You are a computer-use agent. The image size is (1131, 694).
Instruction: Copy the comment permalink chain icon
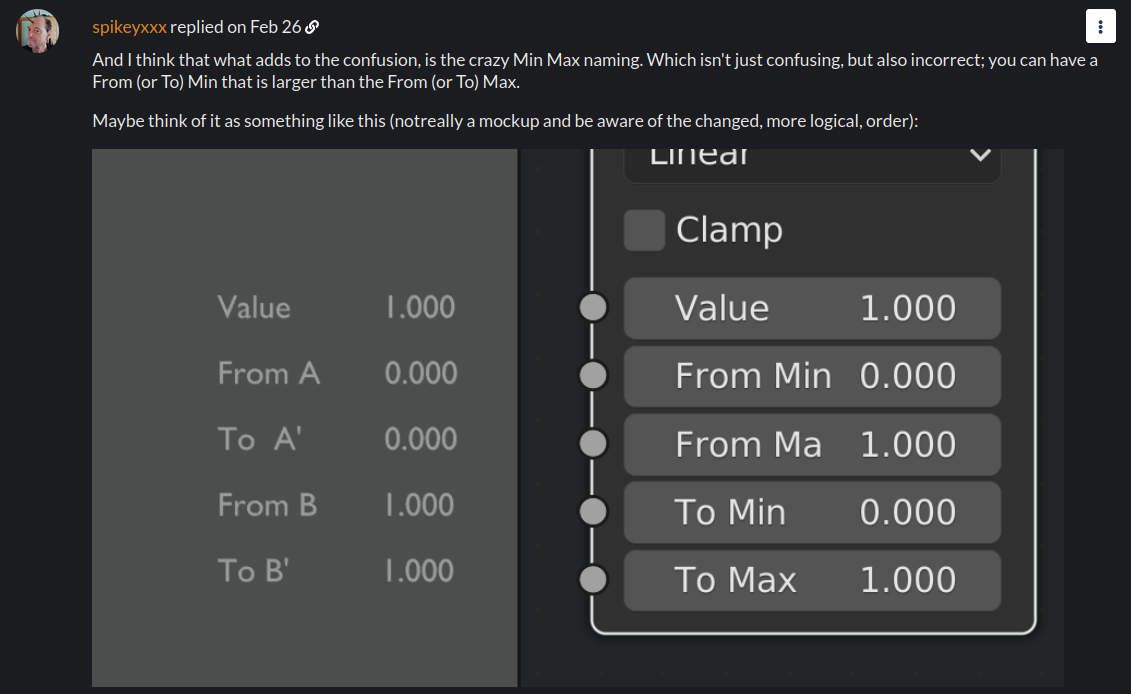[312, 27]
